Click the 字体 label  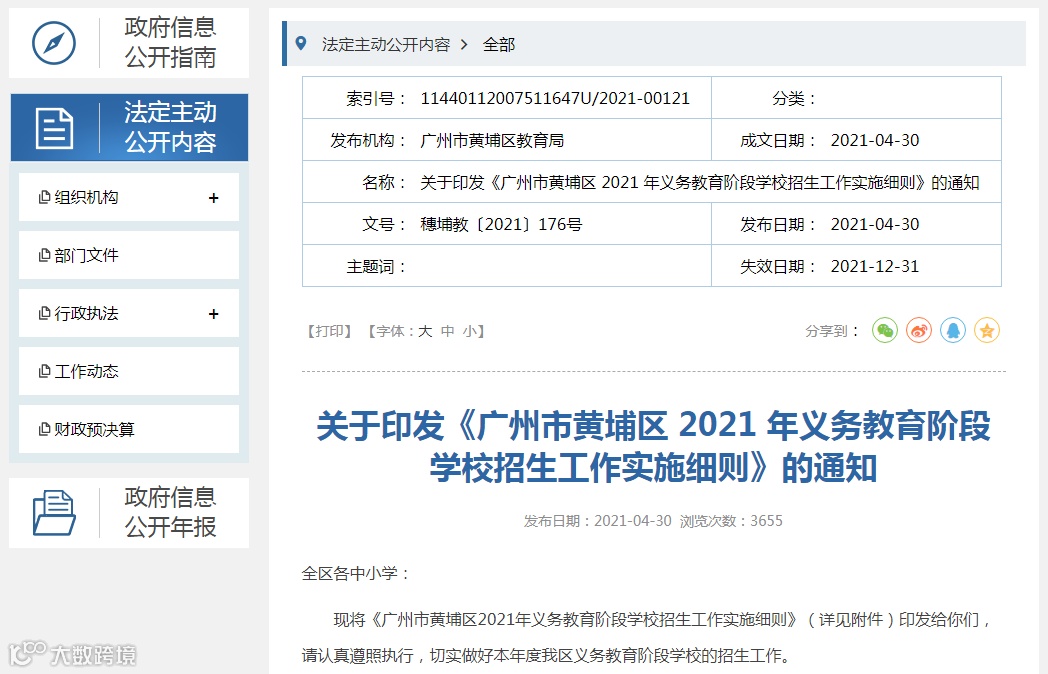coord(391,331)
